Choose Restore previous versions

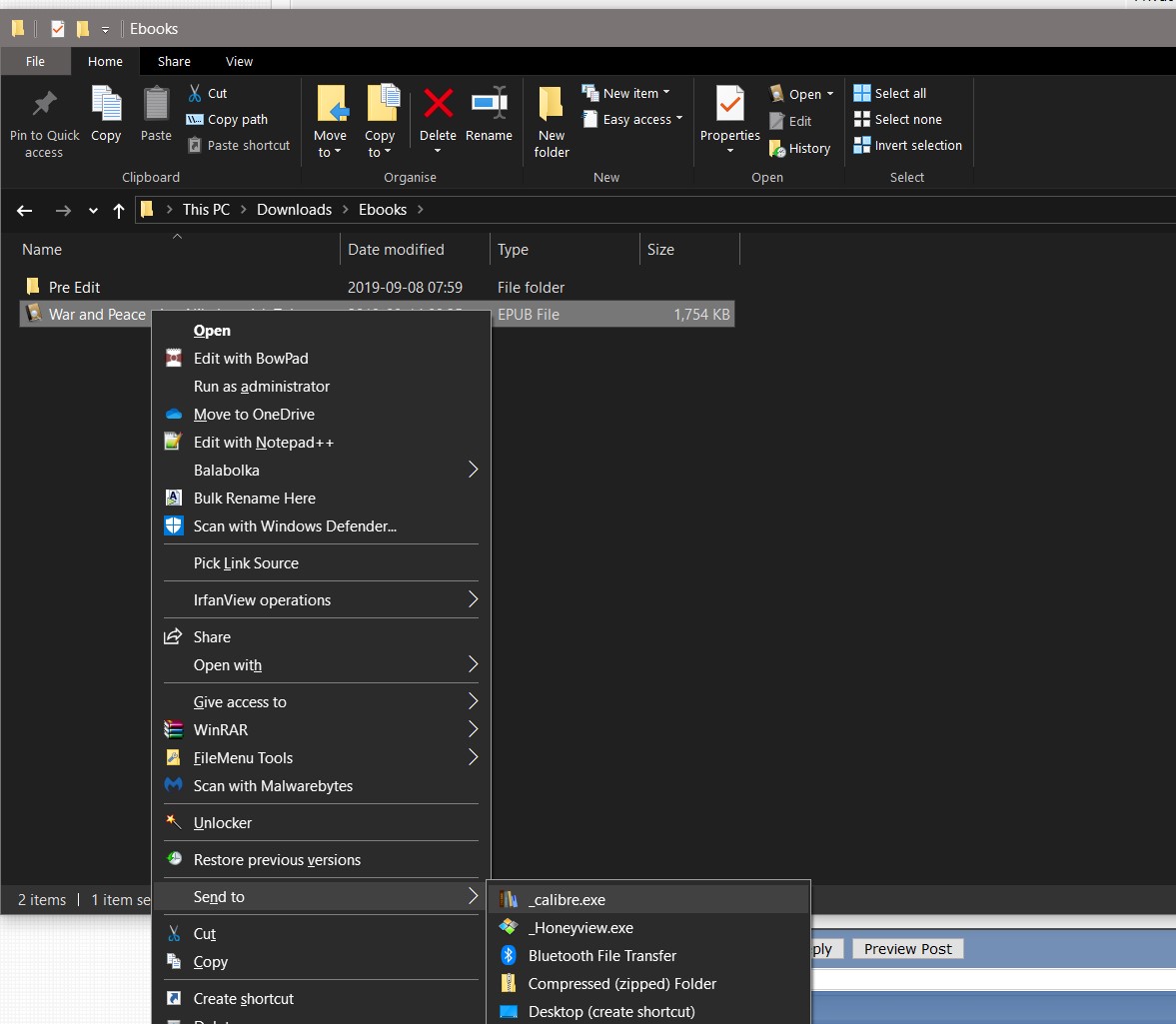pos(321,860)
